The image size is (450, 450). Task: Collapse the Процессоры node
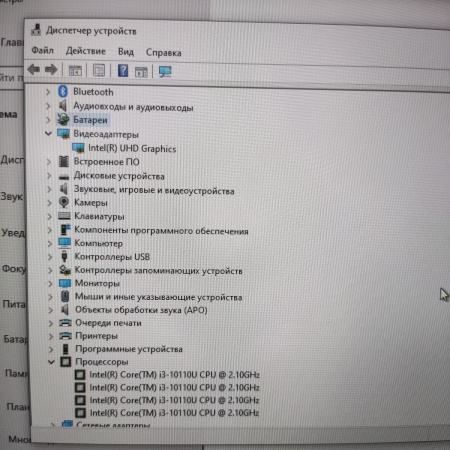pos(51,362)
